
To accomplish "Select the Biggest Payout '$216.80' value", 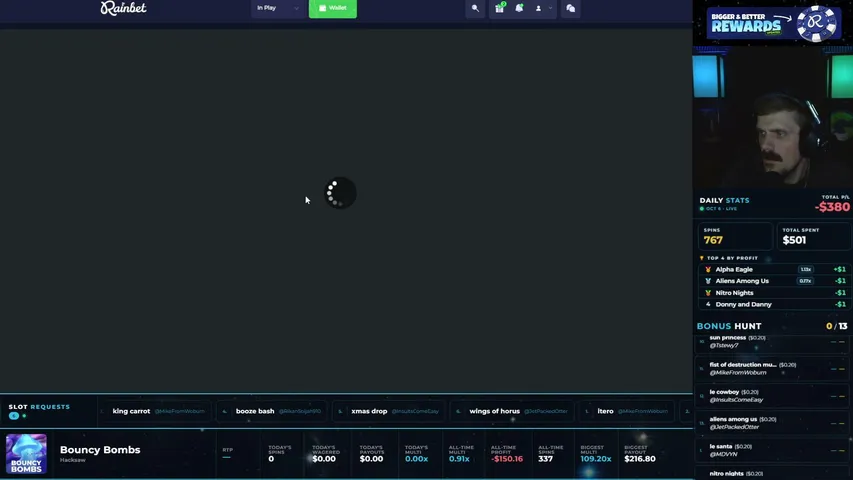I will tap(640, 459).
